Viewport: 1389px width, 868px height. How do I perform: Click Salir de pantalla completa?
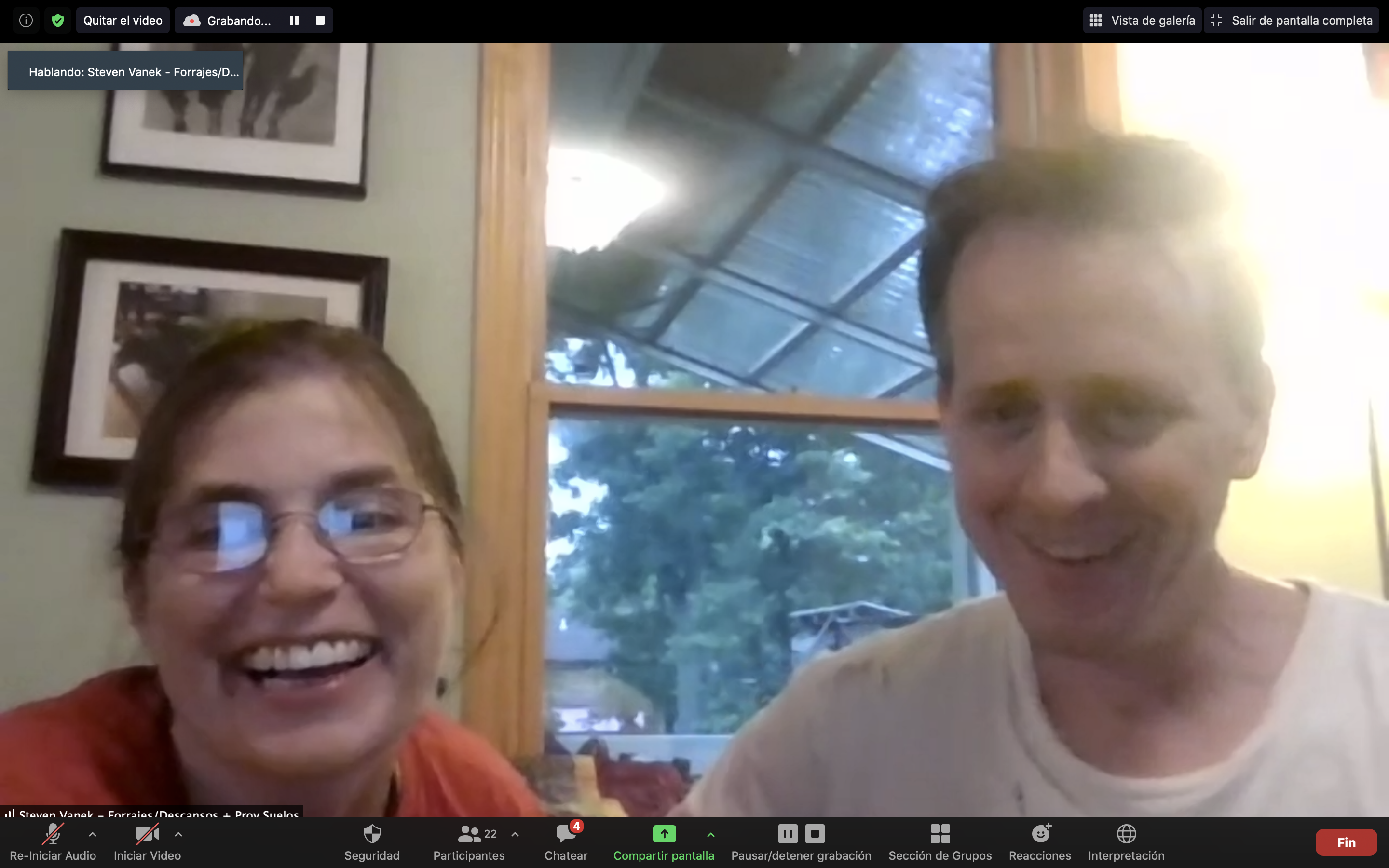tap(1292, 21)
